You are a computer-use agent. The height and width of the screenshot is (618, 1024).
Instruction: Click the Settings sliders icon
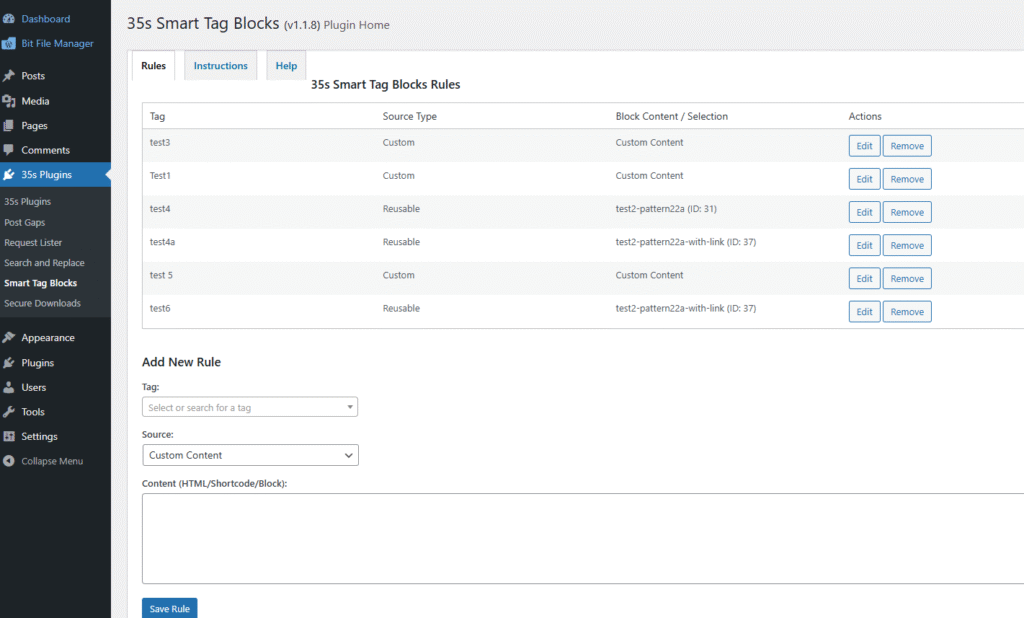(x=10, y=437)
